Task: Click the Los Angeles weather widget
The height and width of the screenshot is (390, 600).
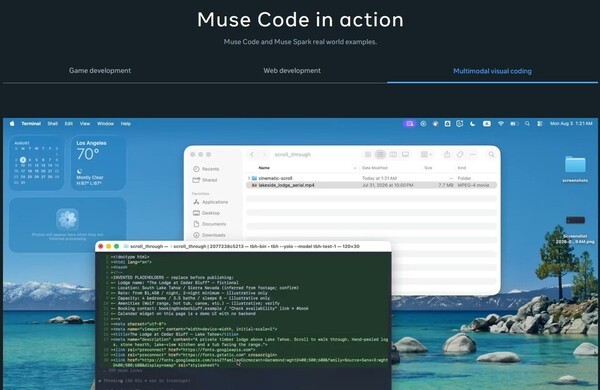Action: (98, 163)
